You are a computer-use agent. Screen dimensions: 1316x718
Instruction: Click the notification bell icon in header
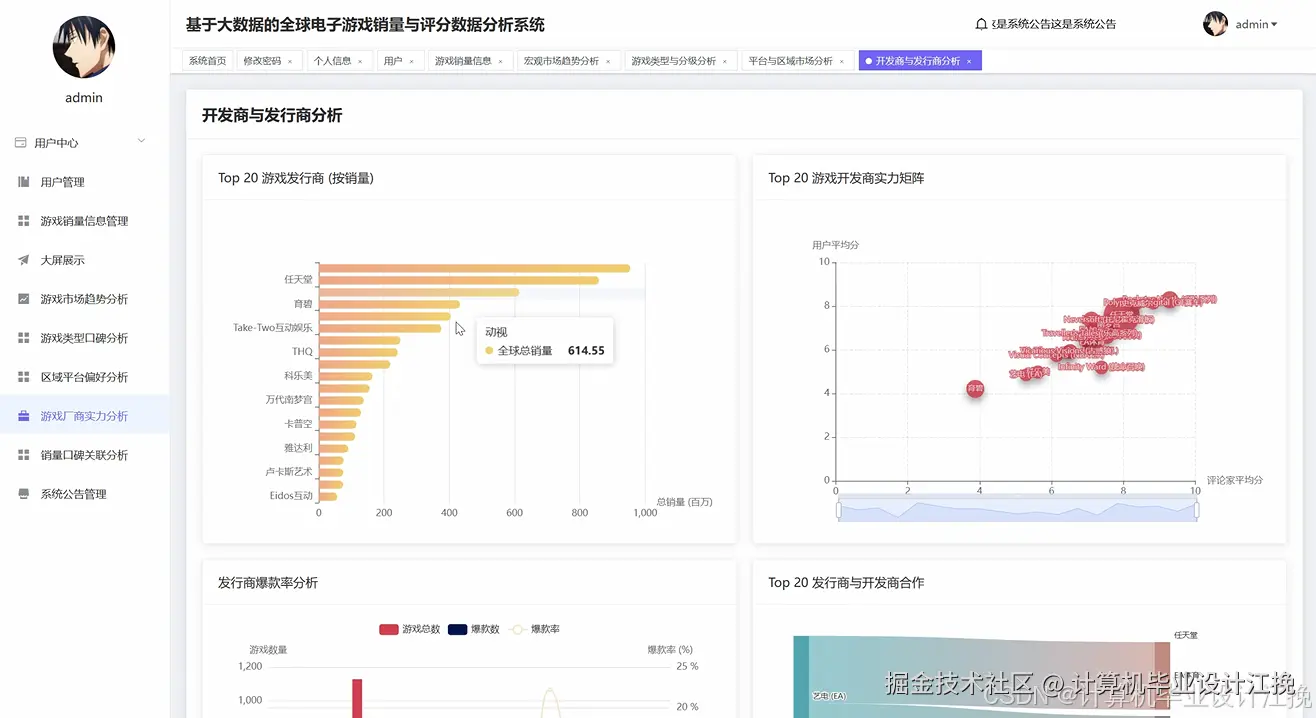coord(981,24)
